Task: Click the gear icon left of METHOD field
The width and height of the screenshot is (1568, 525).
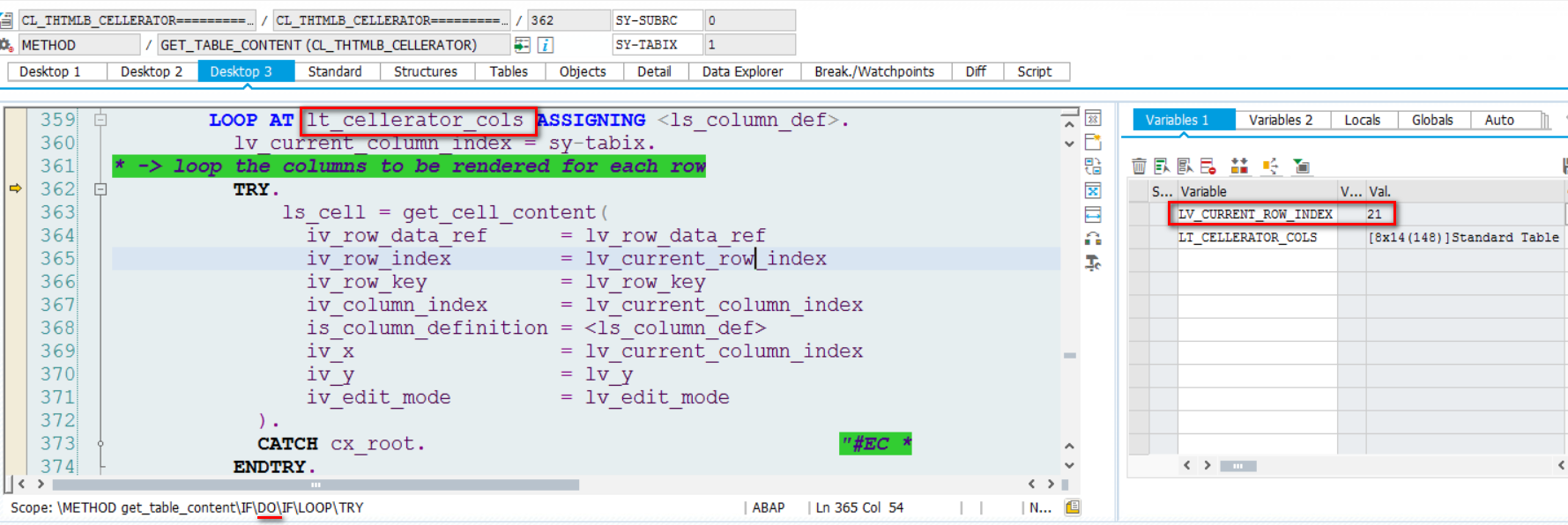Action: (x=6, y=45)
